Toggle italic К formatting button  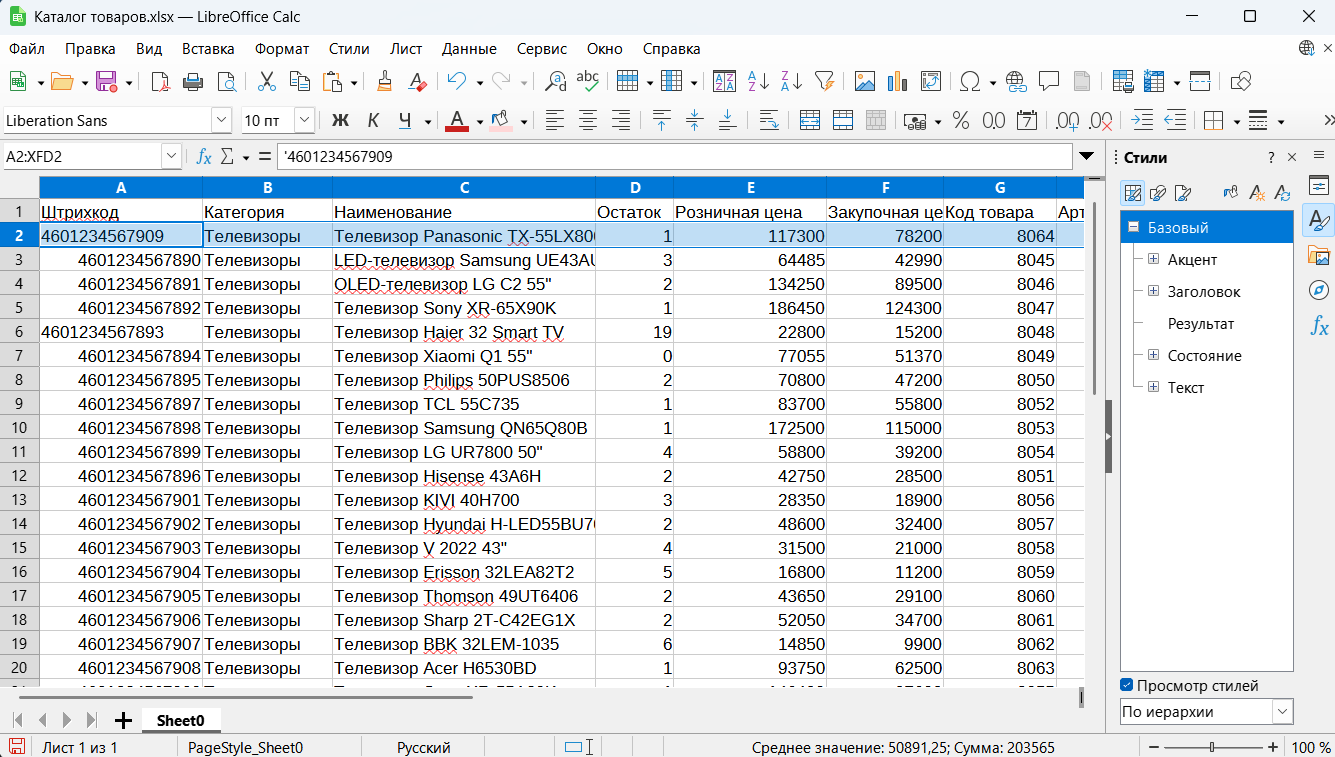coord(373,121)
